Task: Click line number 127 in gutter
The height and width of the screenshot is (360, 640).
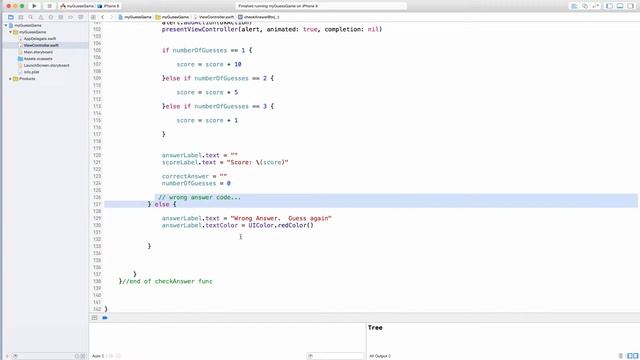Action: coord(97,204)
